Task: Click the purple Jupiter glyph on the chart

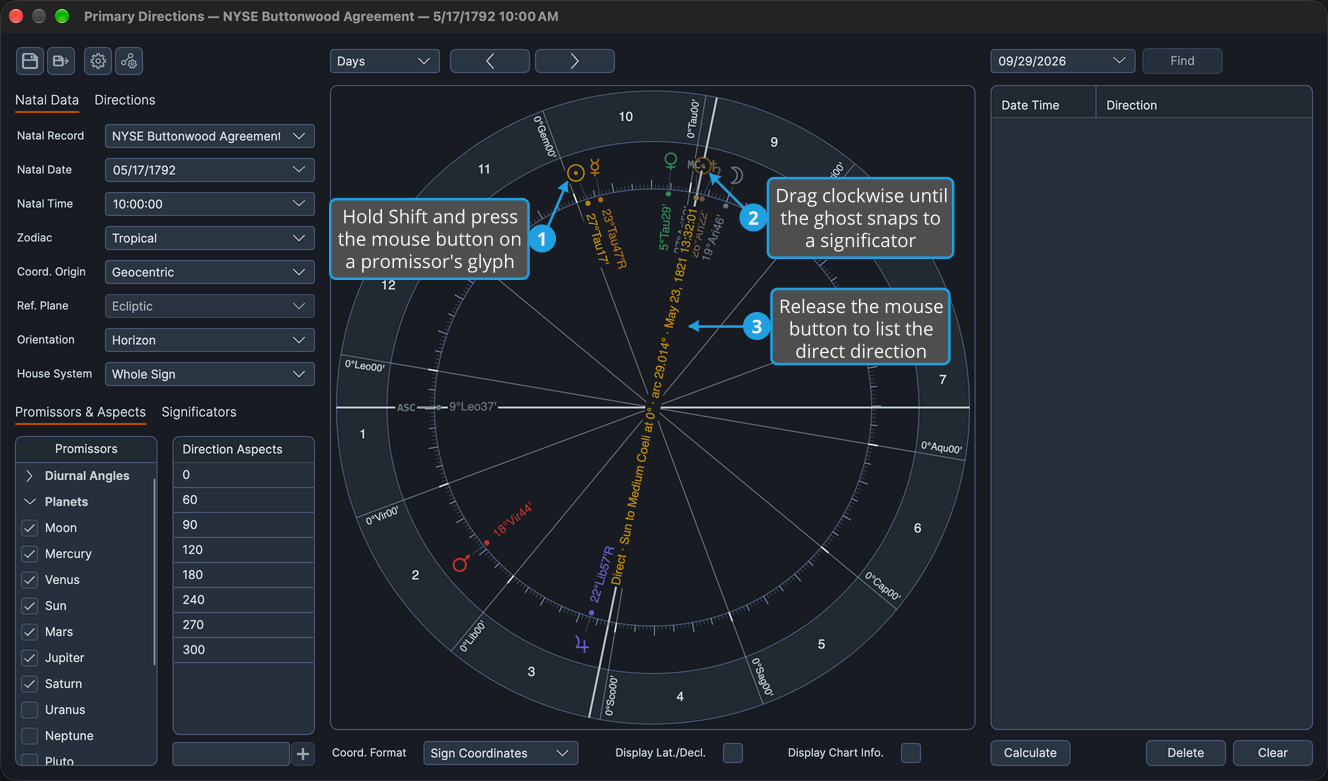Action: [581, 645]
